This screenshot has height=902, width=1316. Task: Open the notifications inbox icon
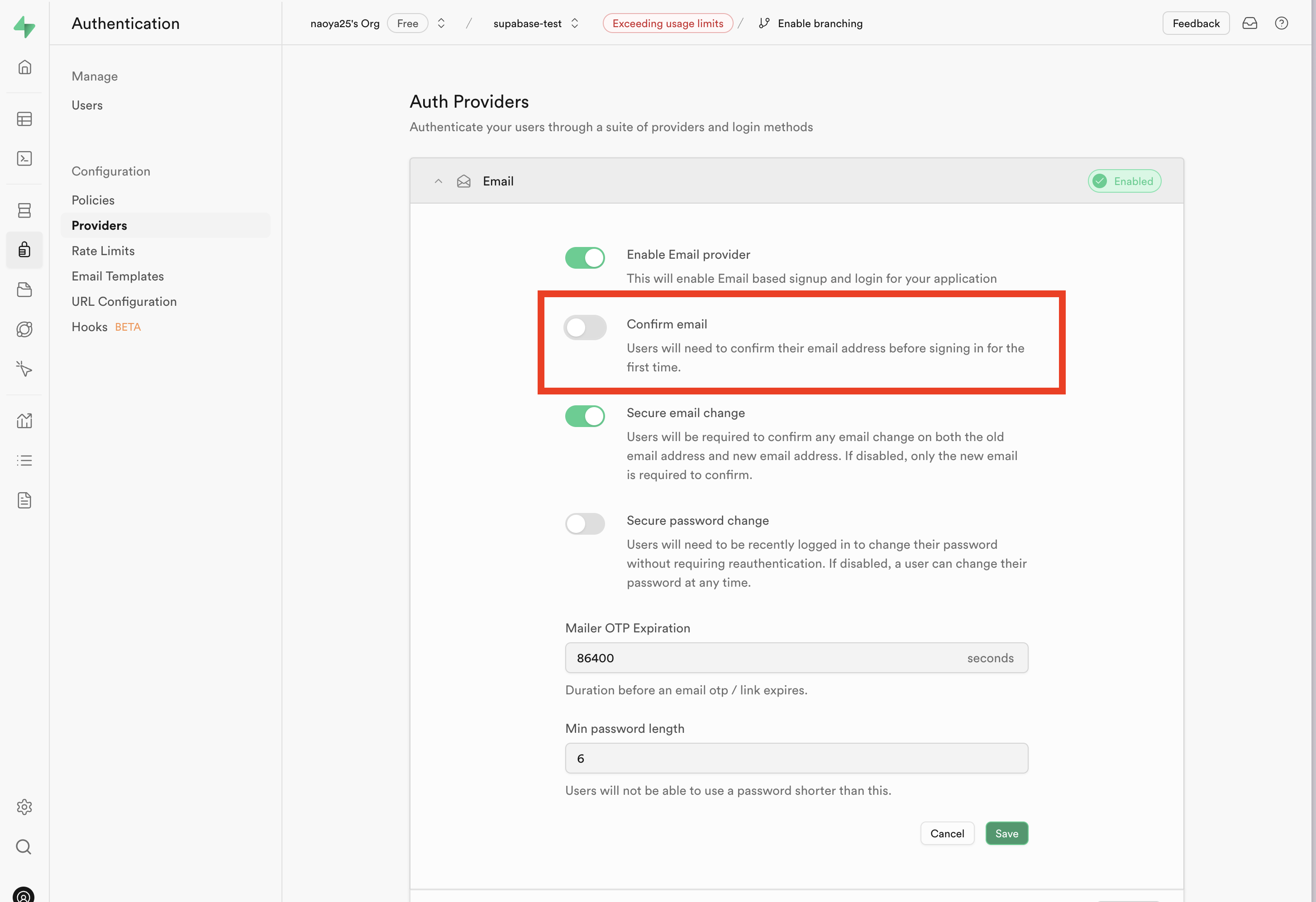pyautogui.click(x=1249, y=23)
